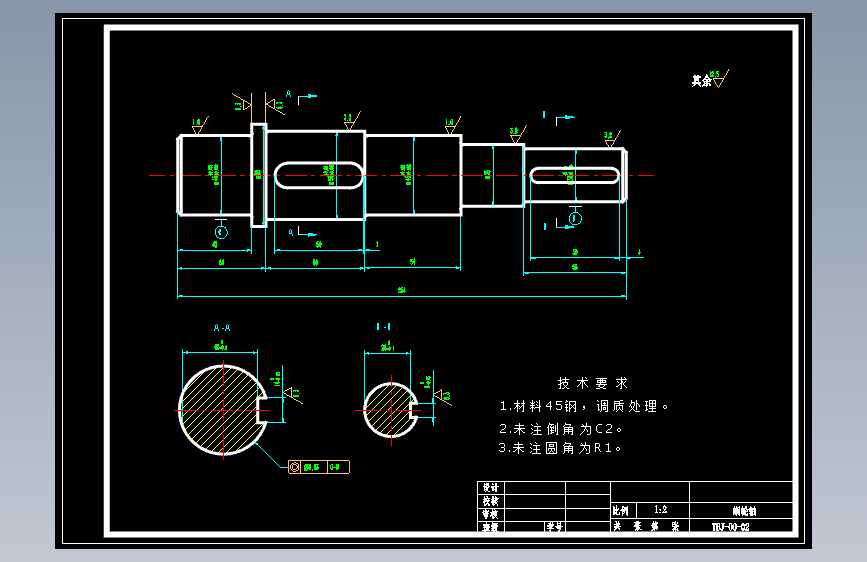Screen dimensions: 867x562
Task: Click datum circle symbol under right keyway section
Action: [x=575, y=218]
